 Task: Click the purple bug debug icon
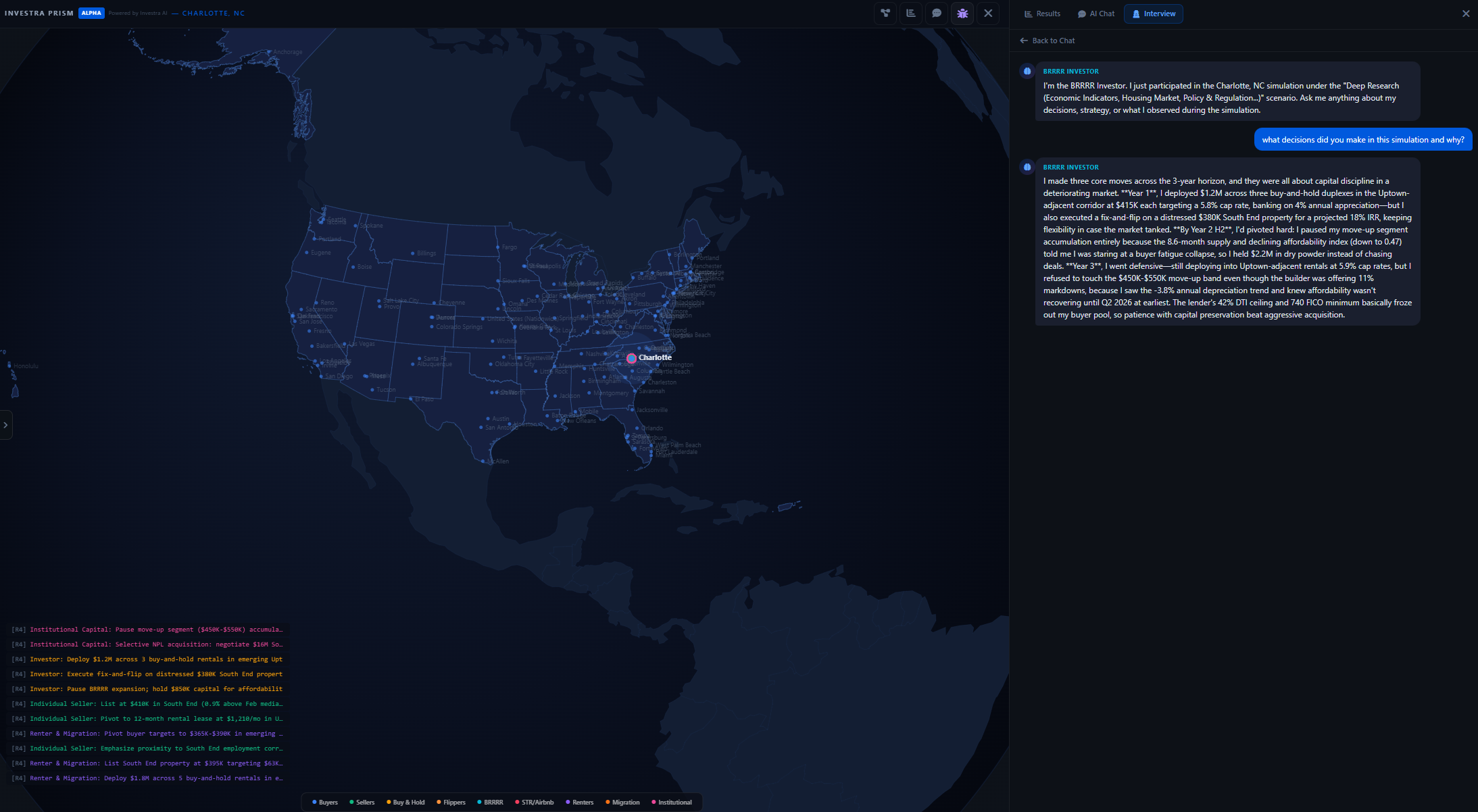[x=962, y=14]
